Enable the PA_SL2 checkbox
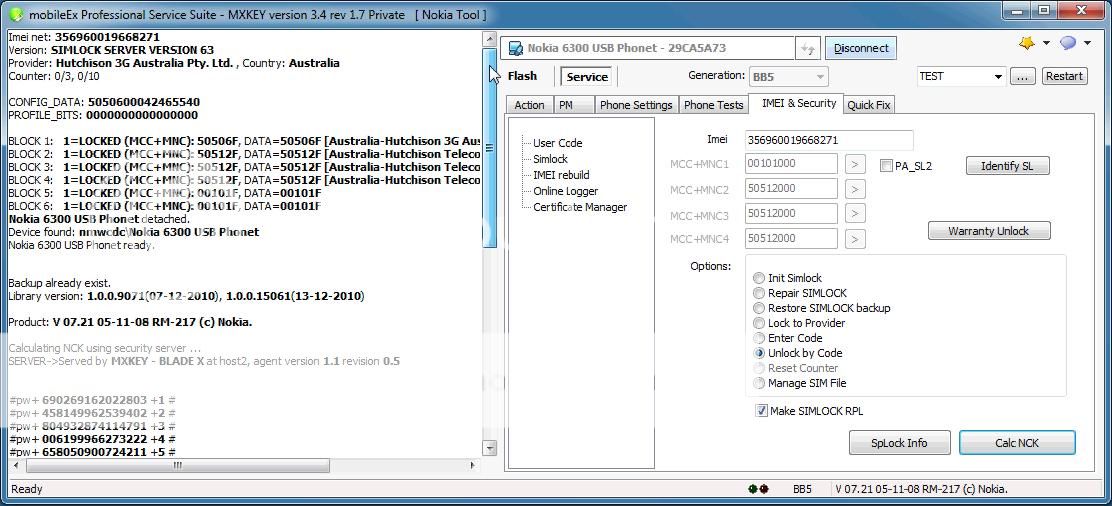 886,166
